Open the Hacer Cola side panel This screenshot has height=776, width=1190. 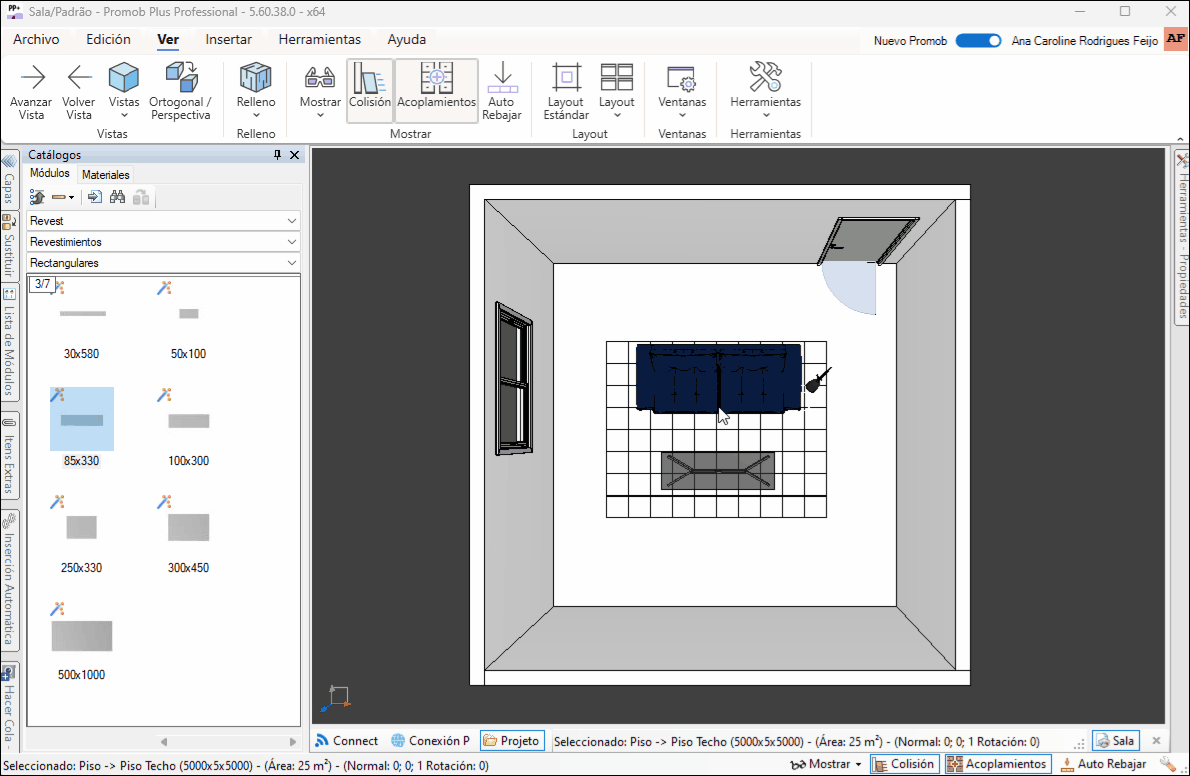(9, 705)
